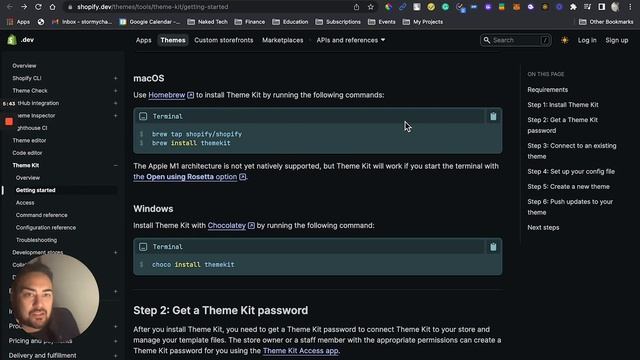Jump to Step 1: Install Theme Kit

pyautogui.click(x=563, y=104)
